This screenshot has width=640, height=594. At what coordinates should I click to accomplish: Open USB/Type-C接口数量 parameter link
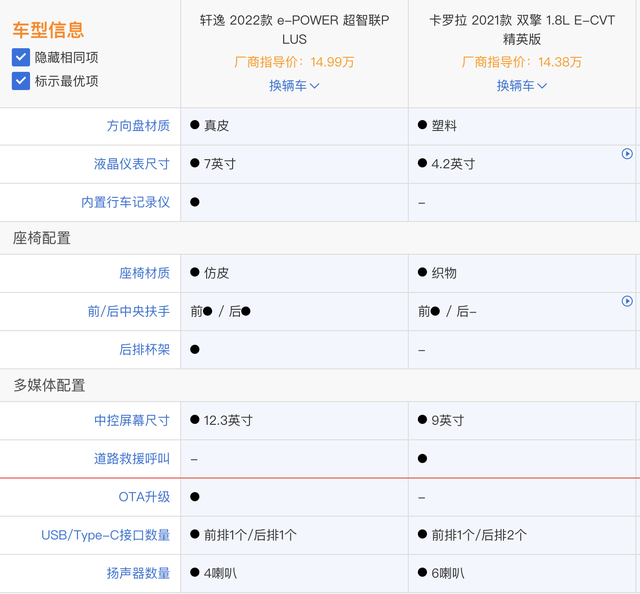click(105, 535)
